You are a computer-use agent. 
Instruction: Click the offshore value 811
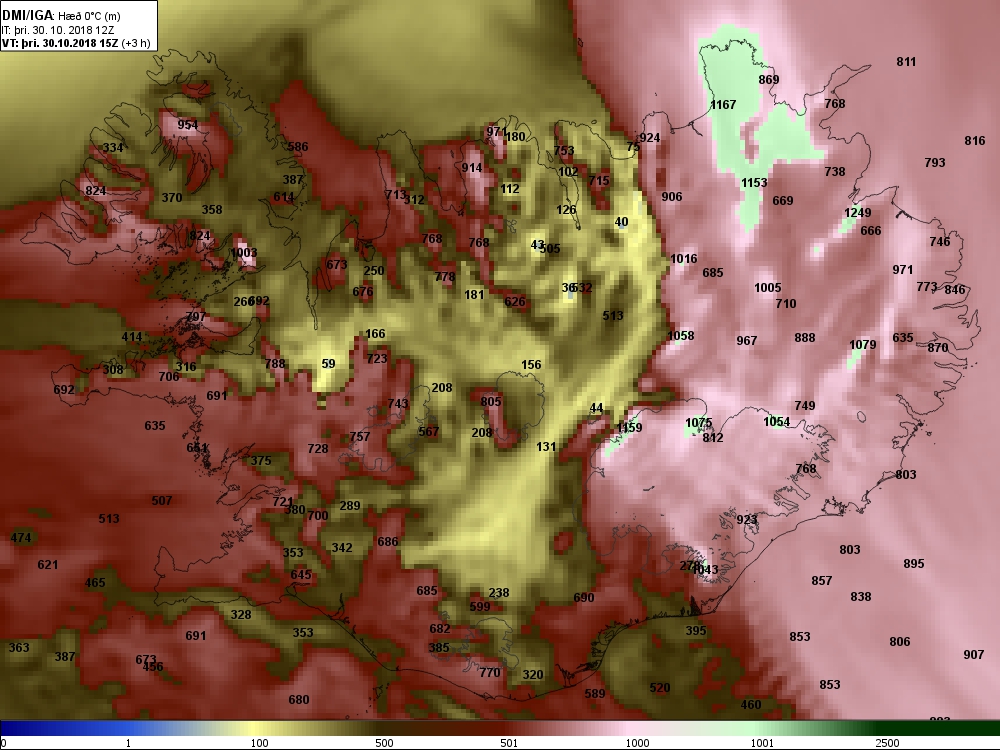click(x=906, y=62)
